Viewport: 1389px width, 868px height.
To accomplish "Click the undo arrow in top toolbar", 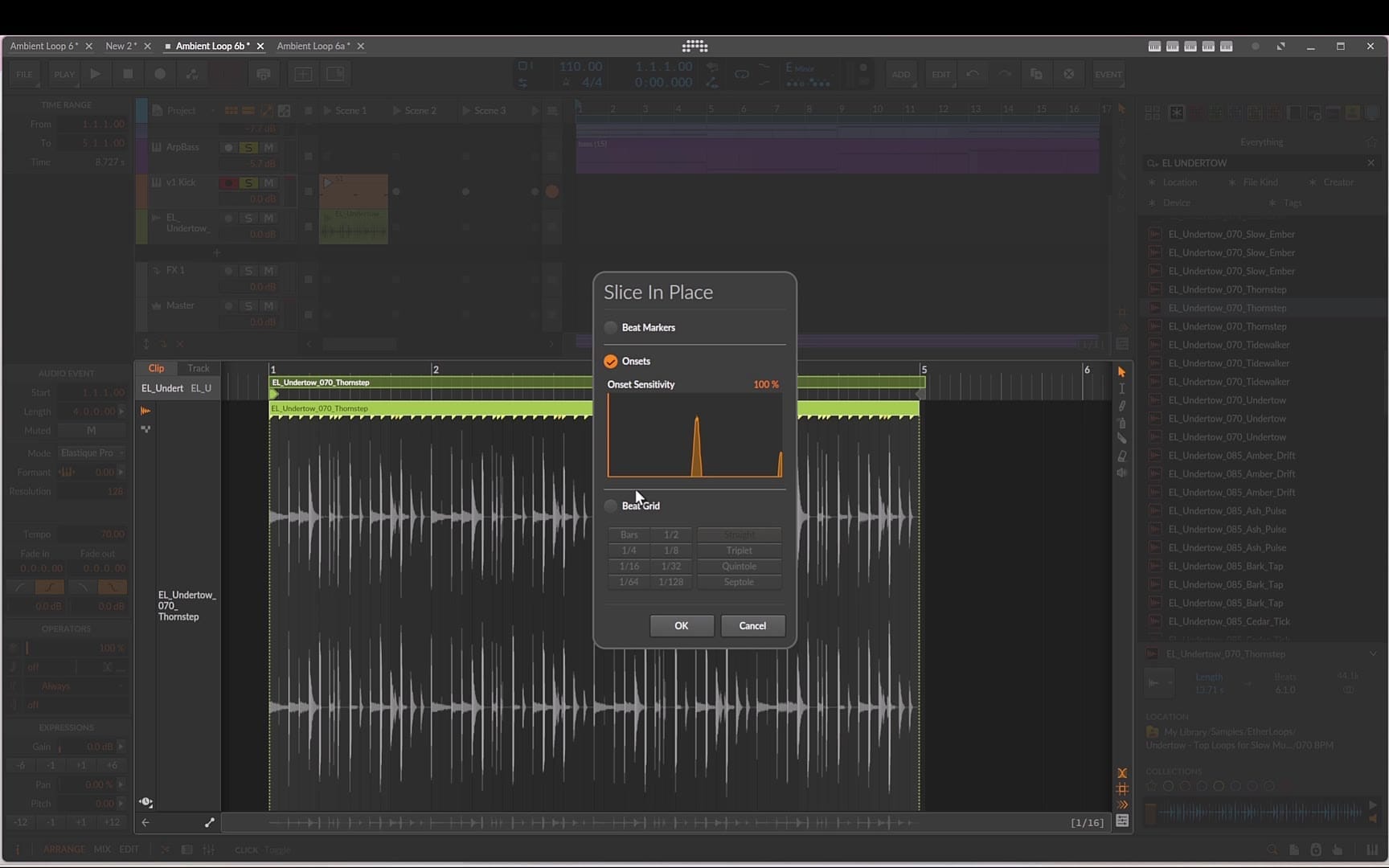I will [973, 74].
